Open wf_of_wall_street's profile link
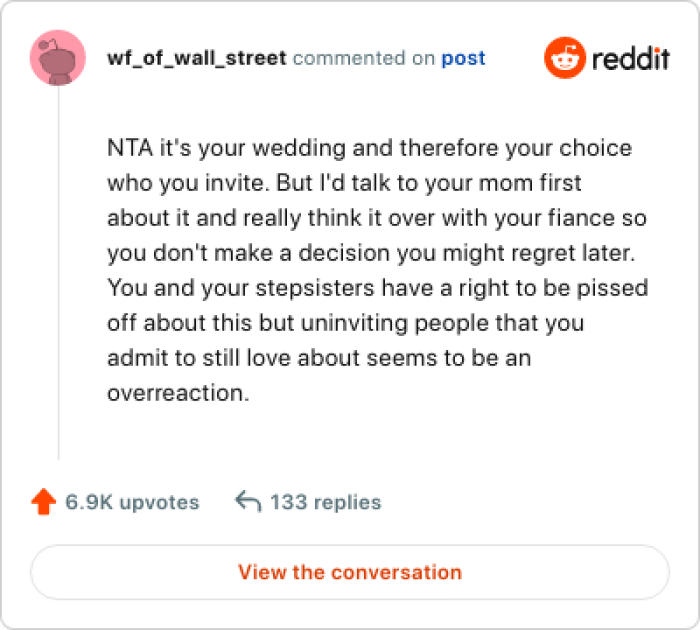700x630 pixels. 196,58
